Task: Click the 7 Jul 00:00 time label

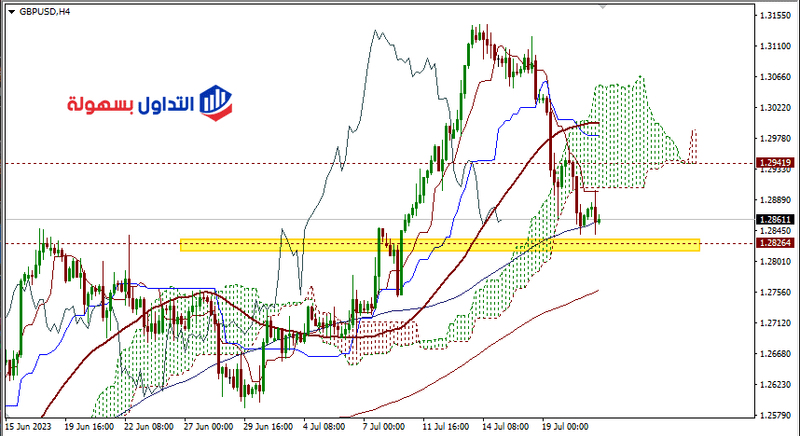Action: pyautogui.click(x=382, y=425)
